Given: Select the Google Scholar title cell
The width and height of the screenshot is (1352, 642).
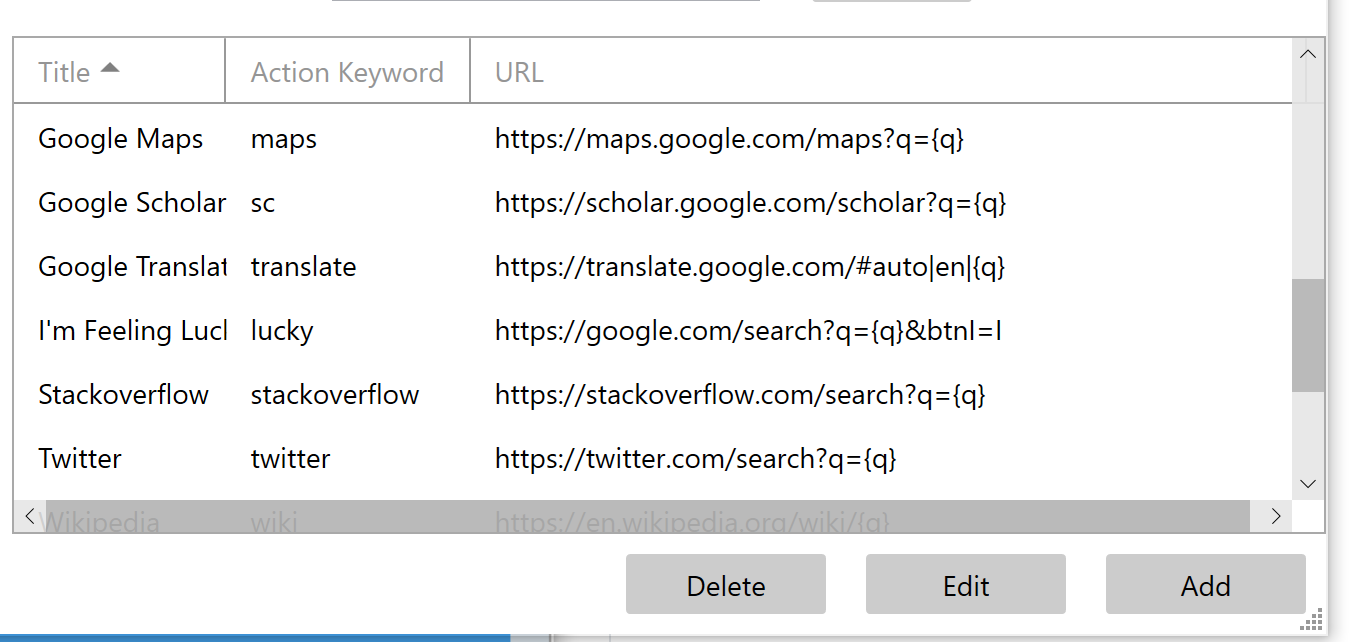Looking at the screenshot, I should click(x=132, y=203).
